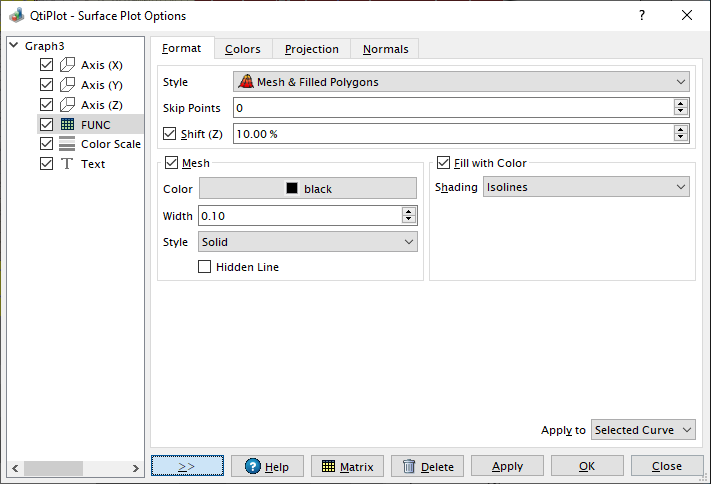Select the FUNC grid icon in tree
The height and width of the screenshot is (484, 711).
(67, 124)
